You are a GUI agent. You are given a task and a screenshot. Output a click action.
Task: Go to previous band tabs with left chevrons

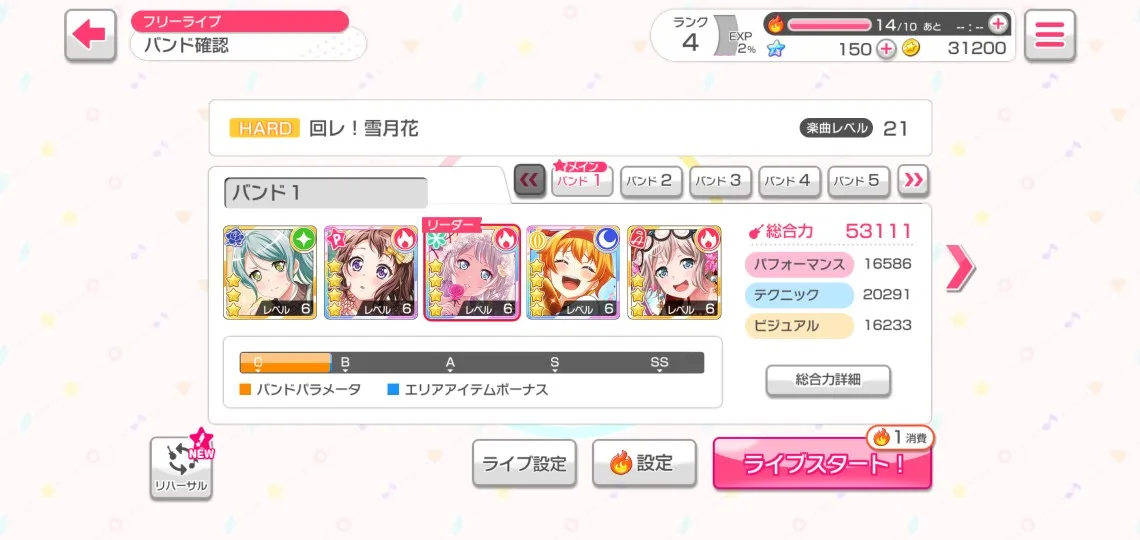click(529, 181)
